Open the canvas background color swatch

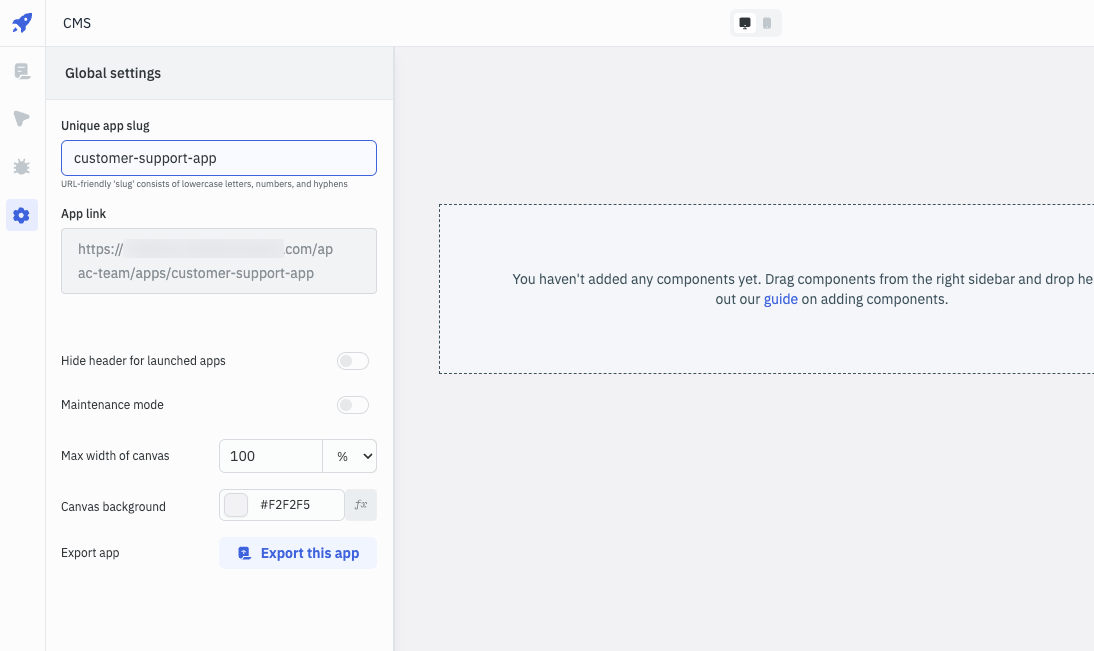tap(236, 505)
